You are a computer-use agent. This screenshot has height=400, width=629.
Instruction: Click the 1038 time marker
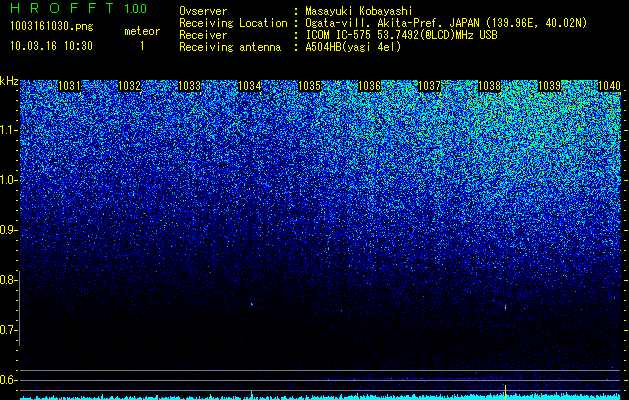pyautogui.click(x=490, y=86)
